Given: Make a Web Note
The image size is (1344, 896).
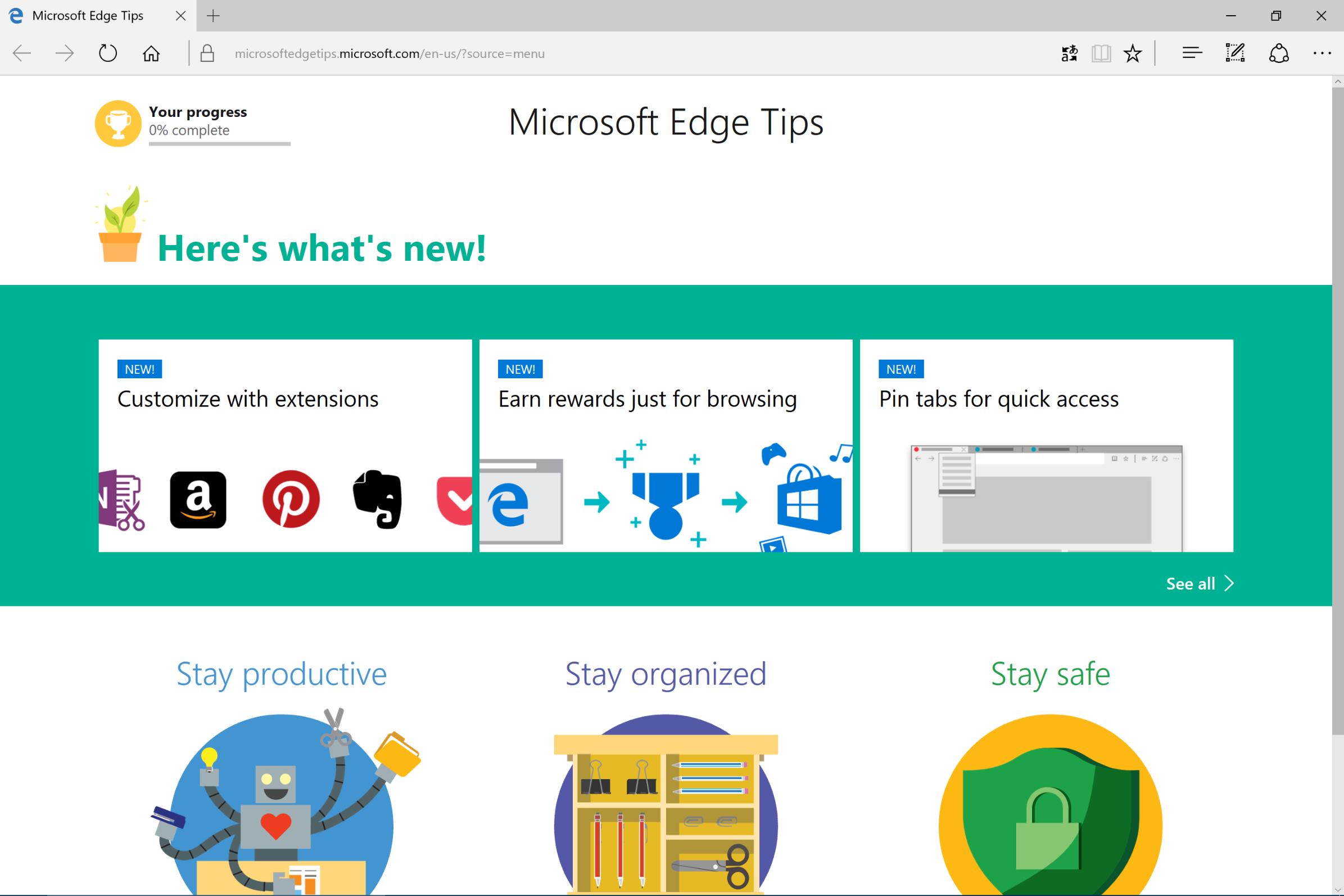Looking at the screenshot, I should pos(1235,53).
